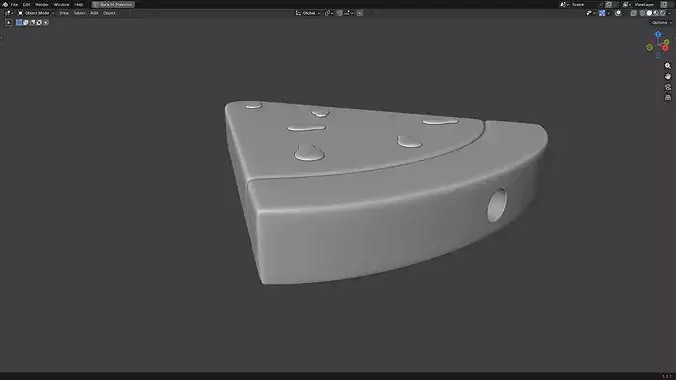Open the Scene selector dropdown
Screen dimensions: 676x380
tap(564, 4)
